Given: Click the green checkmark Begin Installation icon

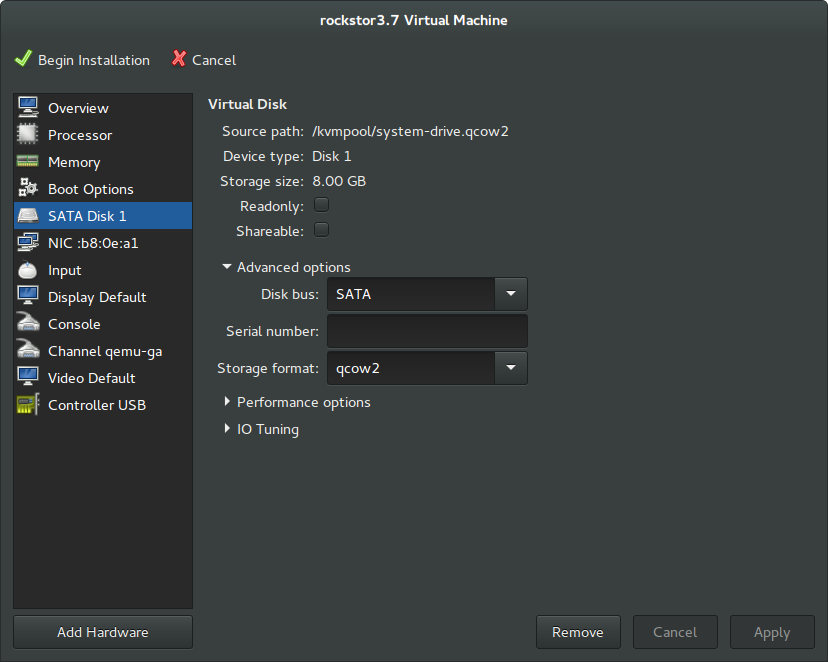Looking at the screenshot, I should click(x=23, y=59).
